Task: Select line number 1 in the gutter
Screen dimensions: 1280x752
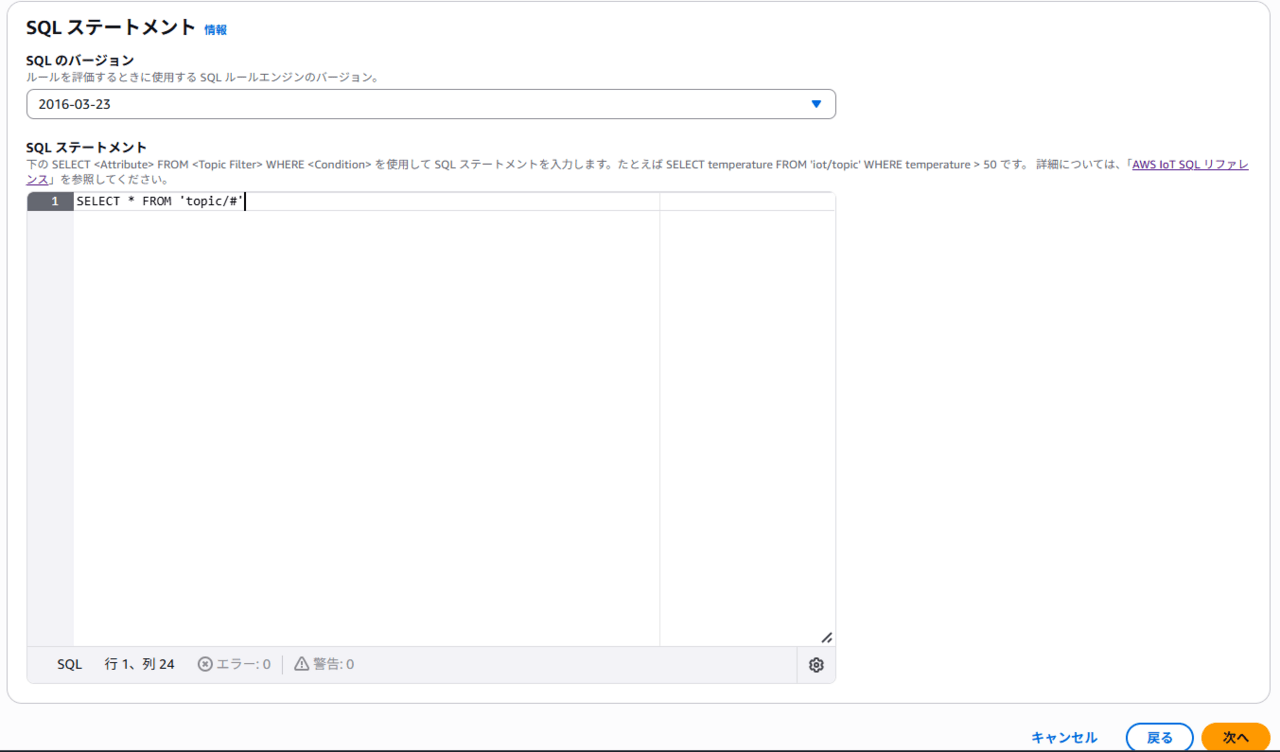Action: tap(50, 202)
